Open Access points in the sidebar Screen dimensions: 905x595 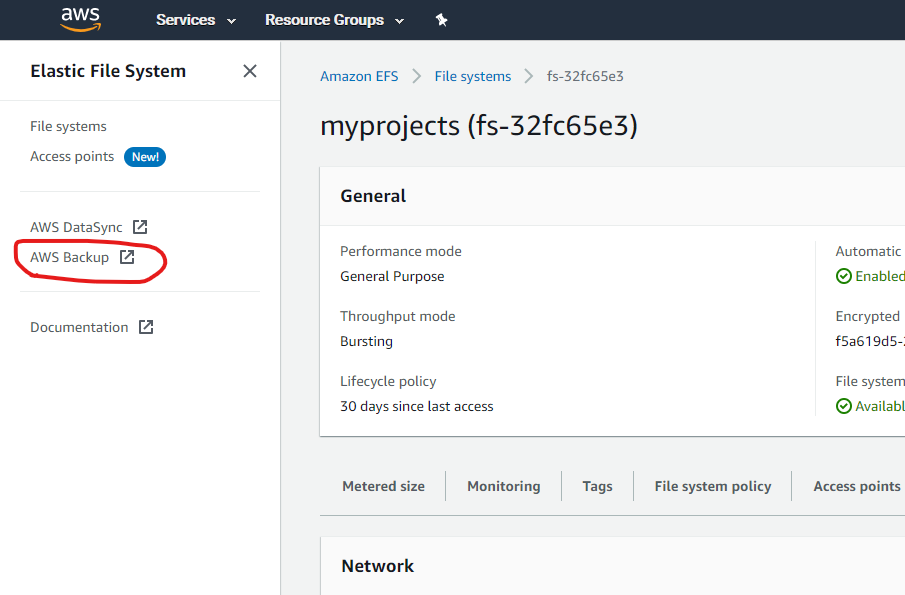pos(72,156)
